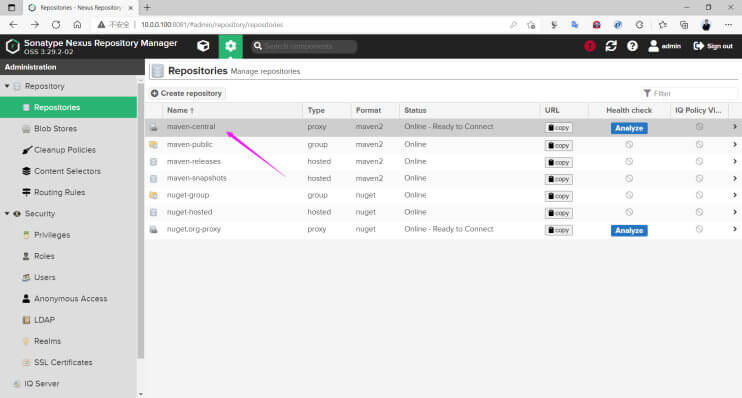This screenshot has width=742, height=398.
Task: Click the maven-central proxy repository icon
Action: point(153,127)
